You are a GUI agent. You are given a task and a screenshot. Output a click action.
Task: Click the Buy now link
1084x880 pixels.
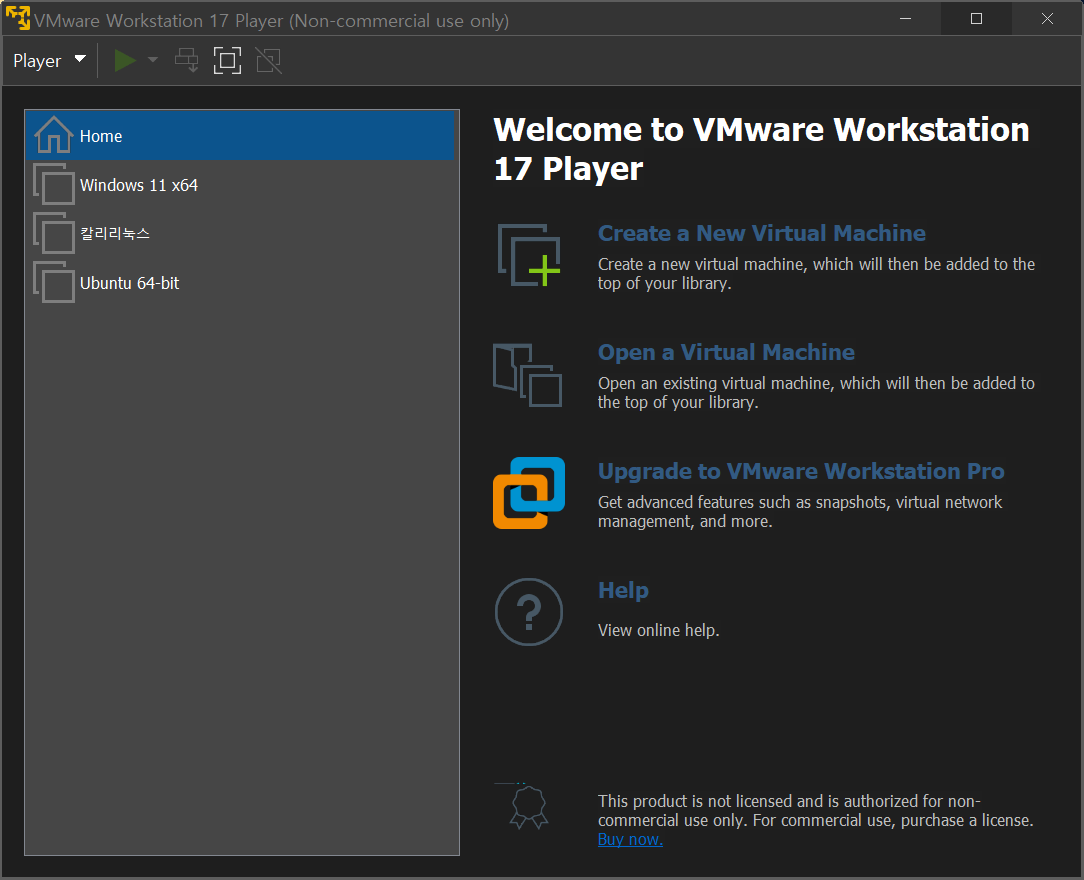(630, 840)
